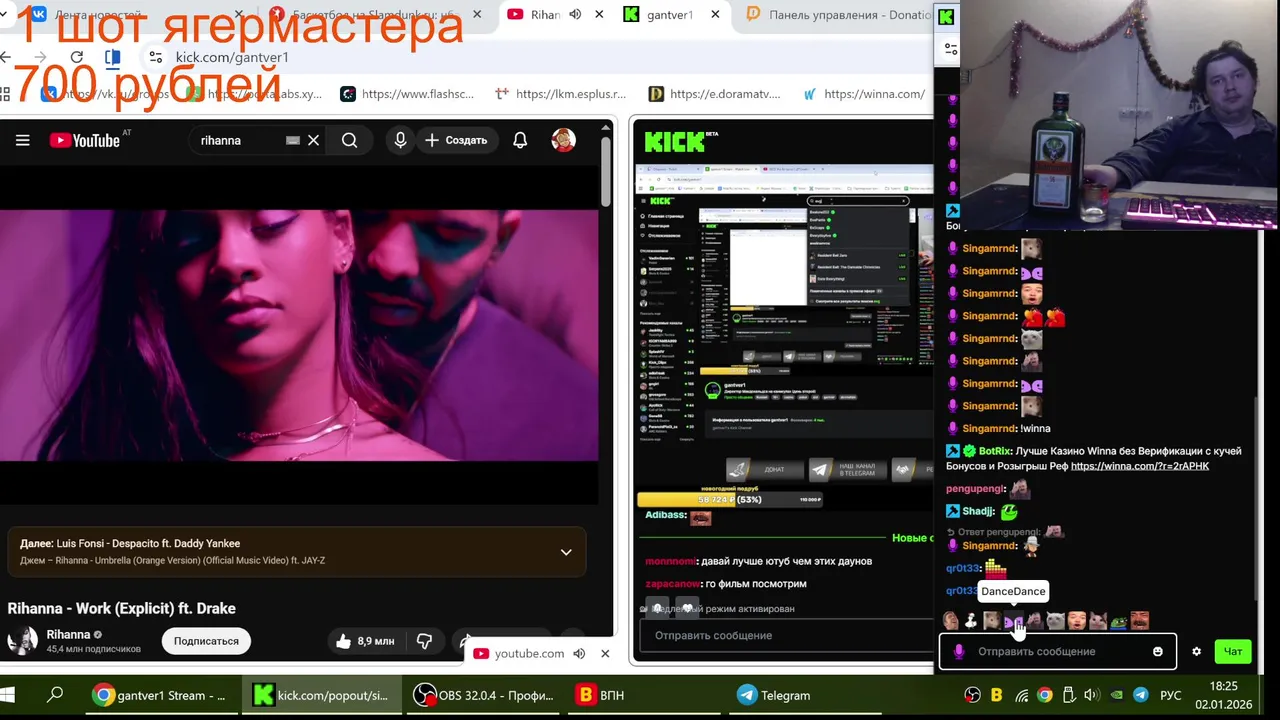
Task: Go to the YouTube home logo
Action: click(85, 140)
